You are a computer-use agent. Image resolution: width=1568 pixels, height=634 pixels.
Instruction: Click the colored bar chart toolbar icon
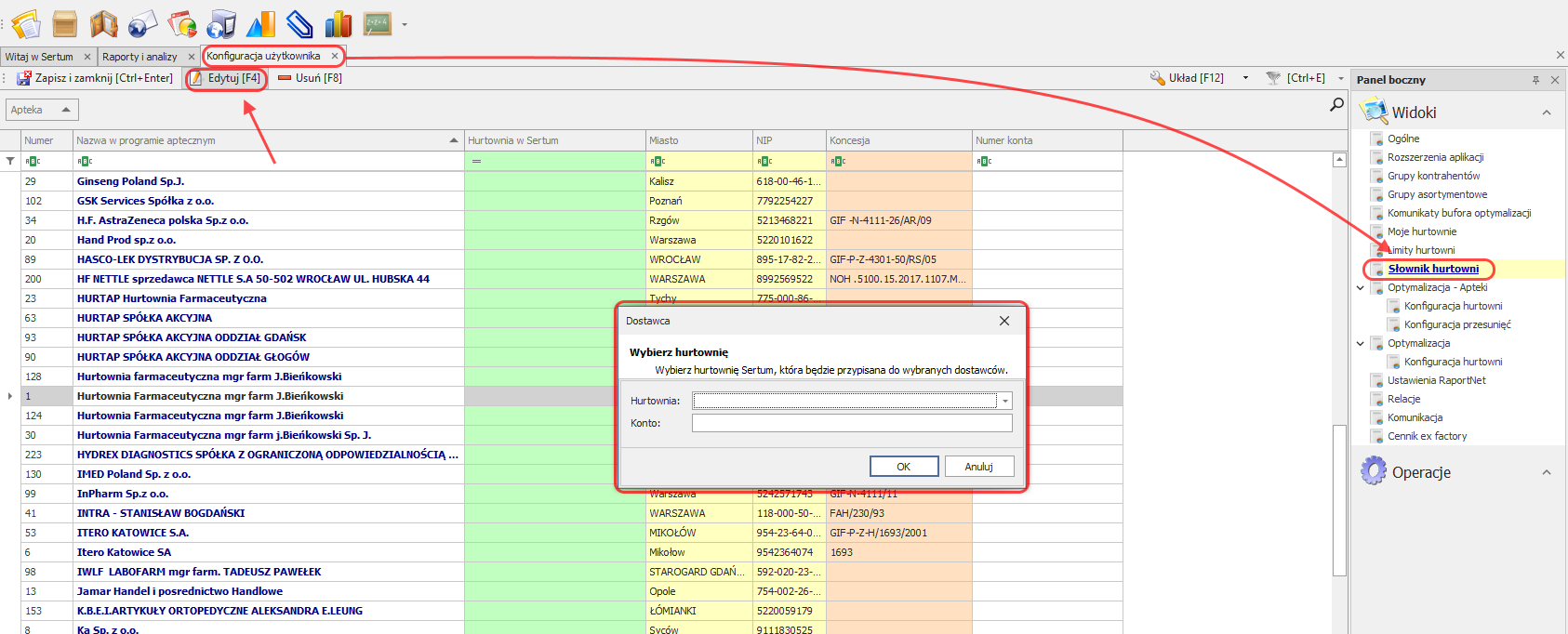pos(339,23)
